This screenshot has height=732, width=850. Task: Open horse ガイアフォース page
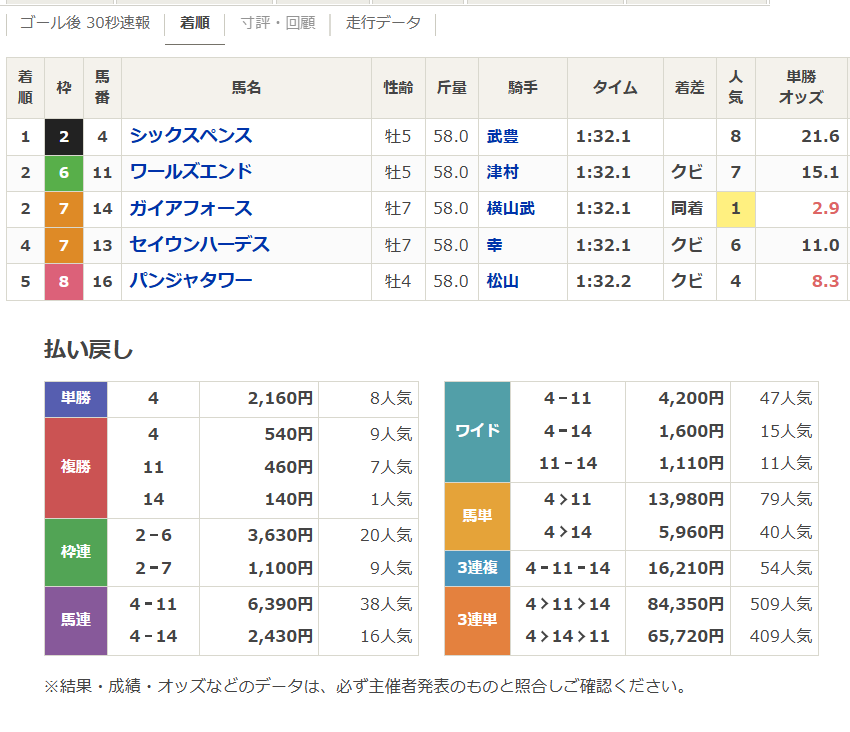tap(191, 208)
